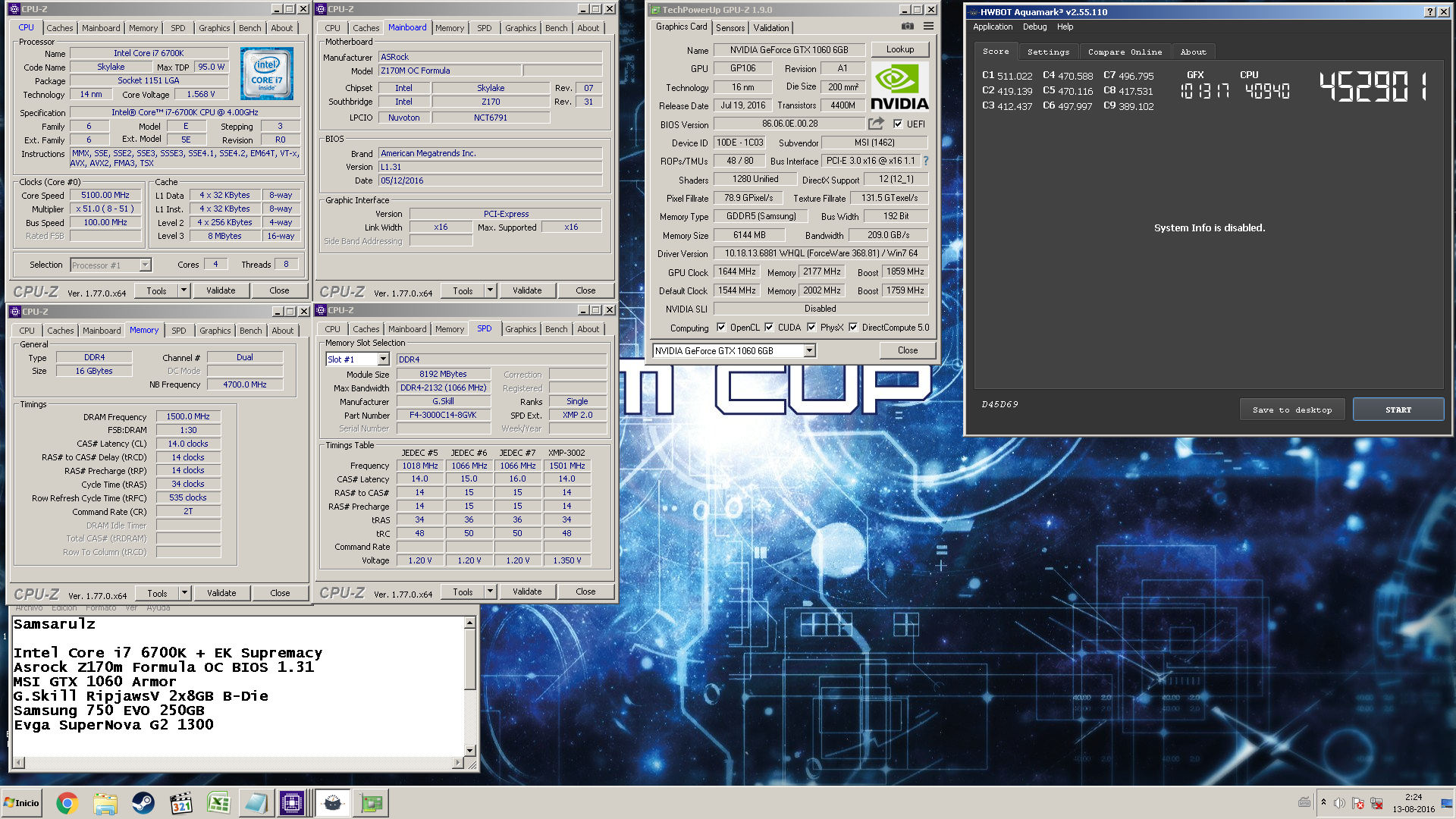The width and height of the screenshot is (1456, 819).
Task: Click the touch keyboard tray icon
Action: pyautogui.click(x=1304, y=802)
